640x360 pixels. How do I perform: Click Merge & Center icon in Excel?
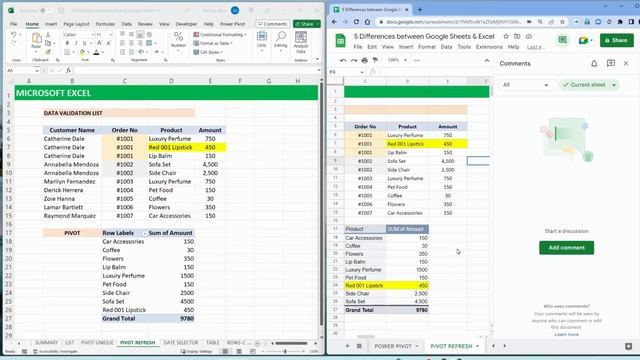coord(149,43)
